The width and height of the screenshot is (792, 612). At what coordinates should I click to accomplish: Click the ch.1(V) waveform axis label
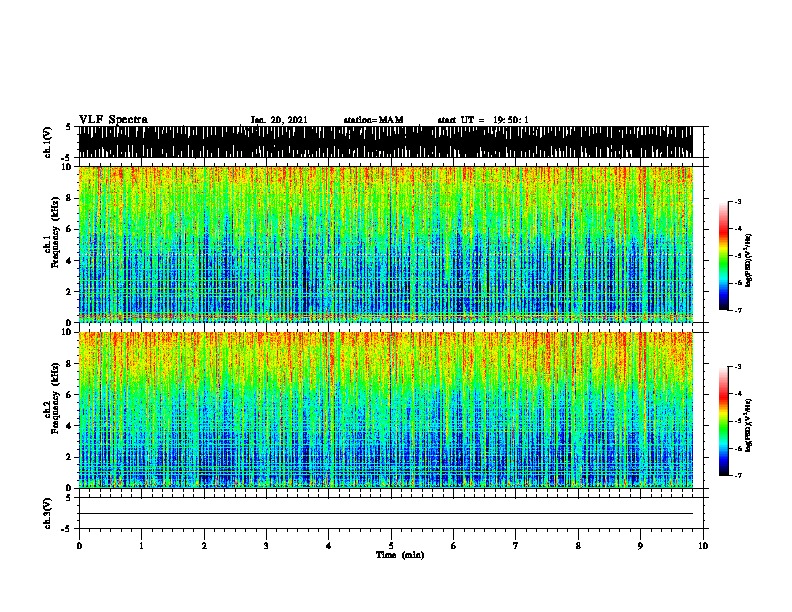(x=48, y=142)
